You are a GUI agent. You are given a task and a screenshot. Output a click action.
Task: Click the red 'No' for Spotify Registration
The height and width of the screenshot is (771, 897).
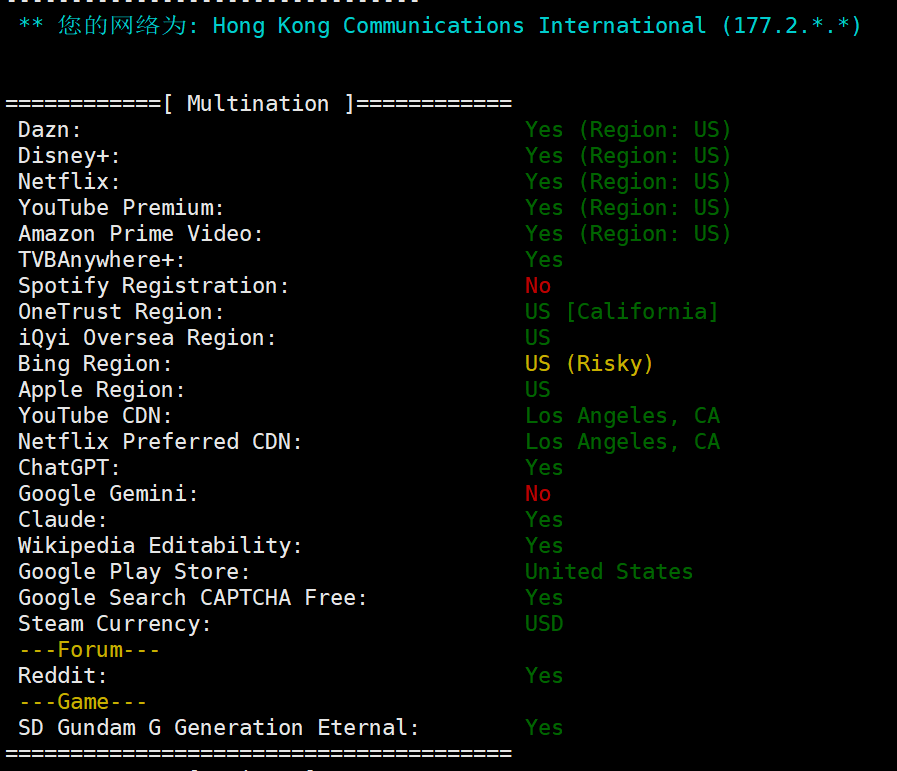[538, 285]
